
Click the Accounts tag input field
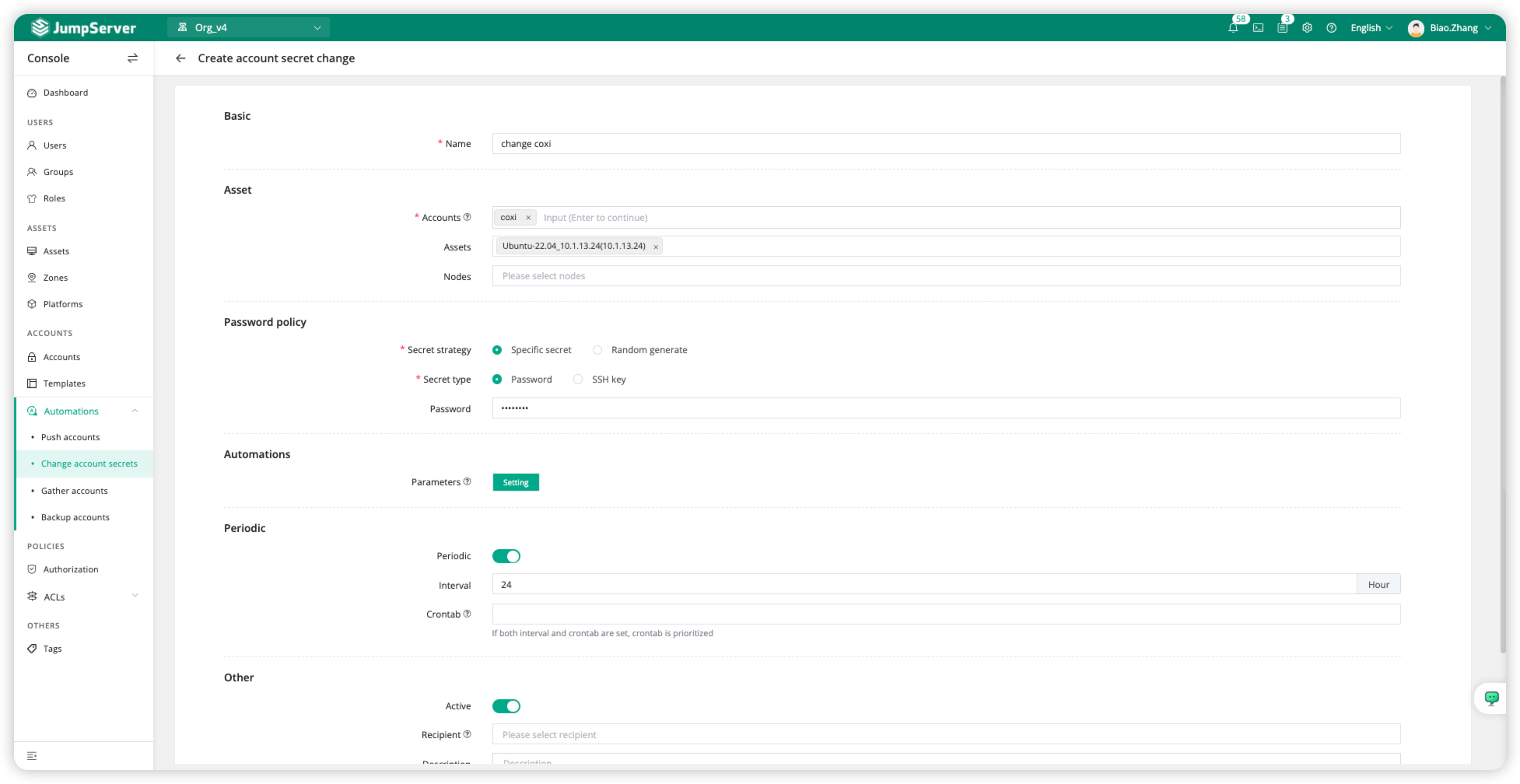pyautogui.click(x=946, y=218)
